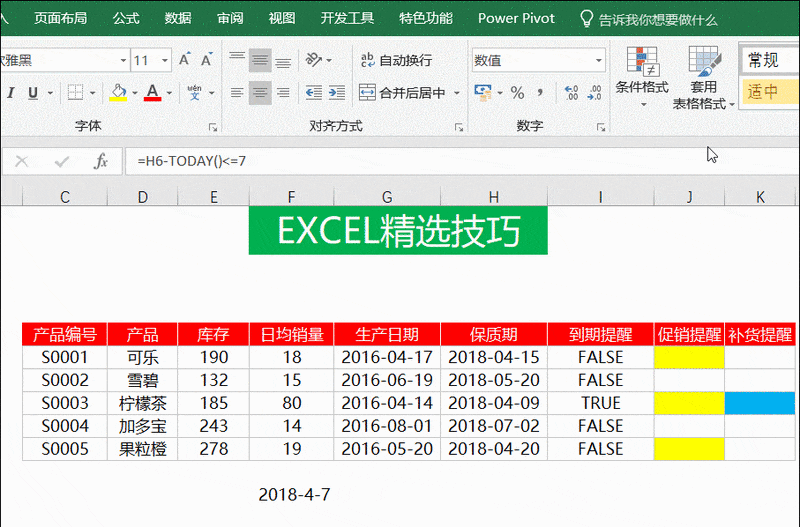
Task: Toggle center horizontal alignment
Action: click(x=260, y=93)
